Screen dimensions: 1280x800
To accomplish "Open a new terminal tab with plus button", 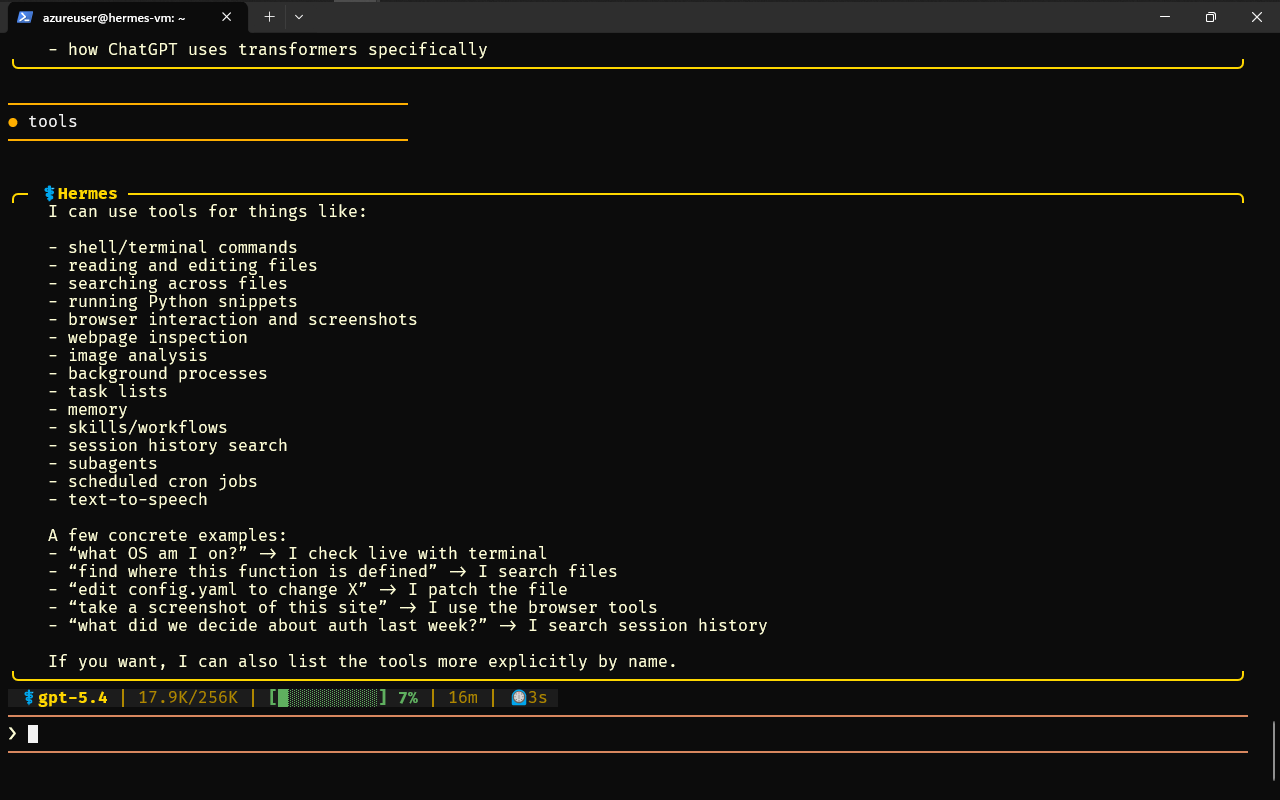I will click(269, 17).
